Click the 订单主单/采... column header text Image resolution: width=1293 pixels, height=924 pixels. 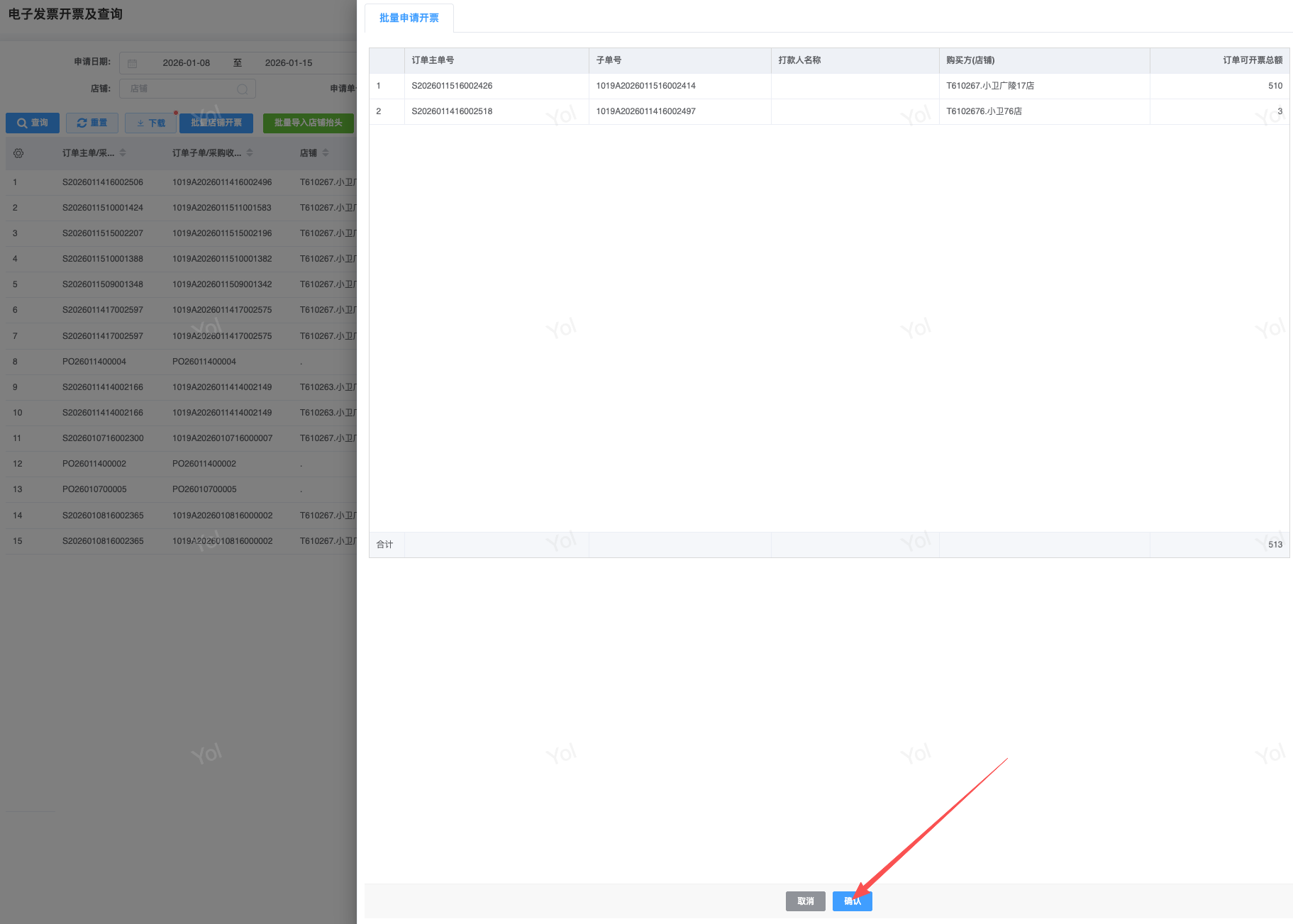pos(88,153)
